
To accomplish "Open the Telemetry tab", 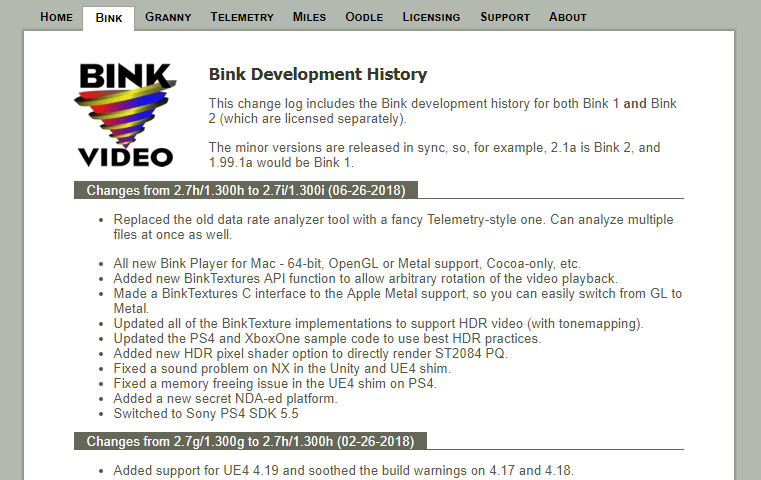I will (x=242, y=17).
